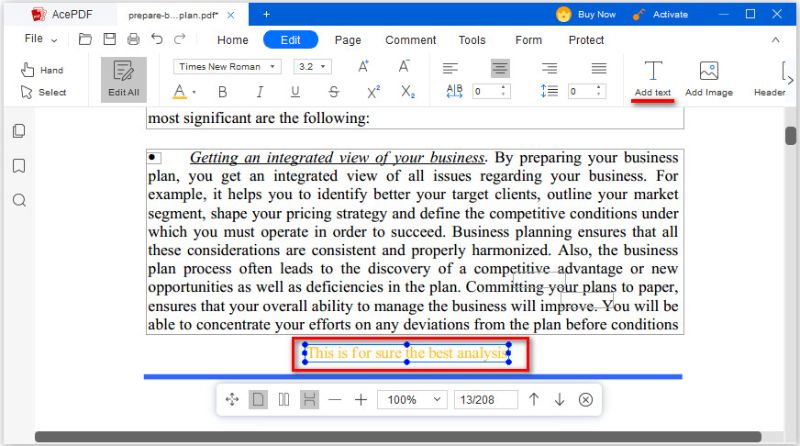Image resolution: width=800 pixels, height=446 pixels.
Task: Decrease font size with the smaller A icon
Action: [404, 66]
